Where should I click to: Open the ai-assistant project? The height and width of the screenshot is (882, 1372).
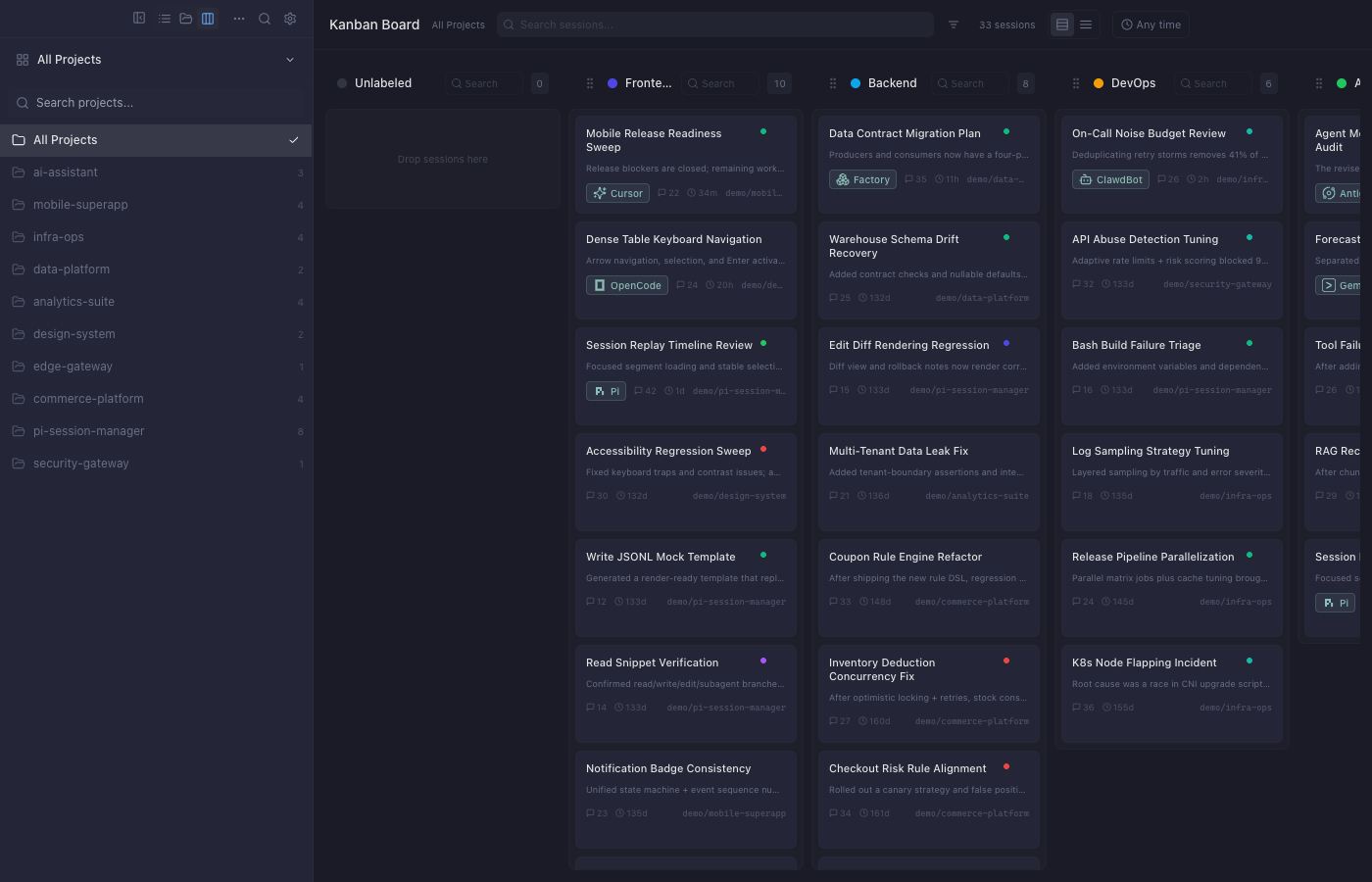click(x=156, y=172)
